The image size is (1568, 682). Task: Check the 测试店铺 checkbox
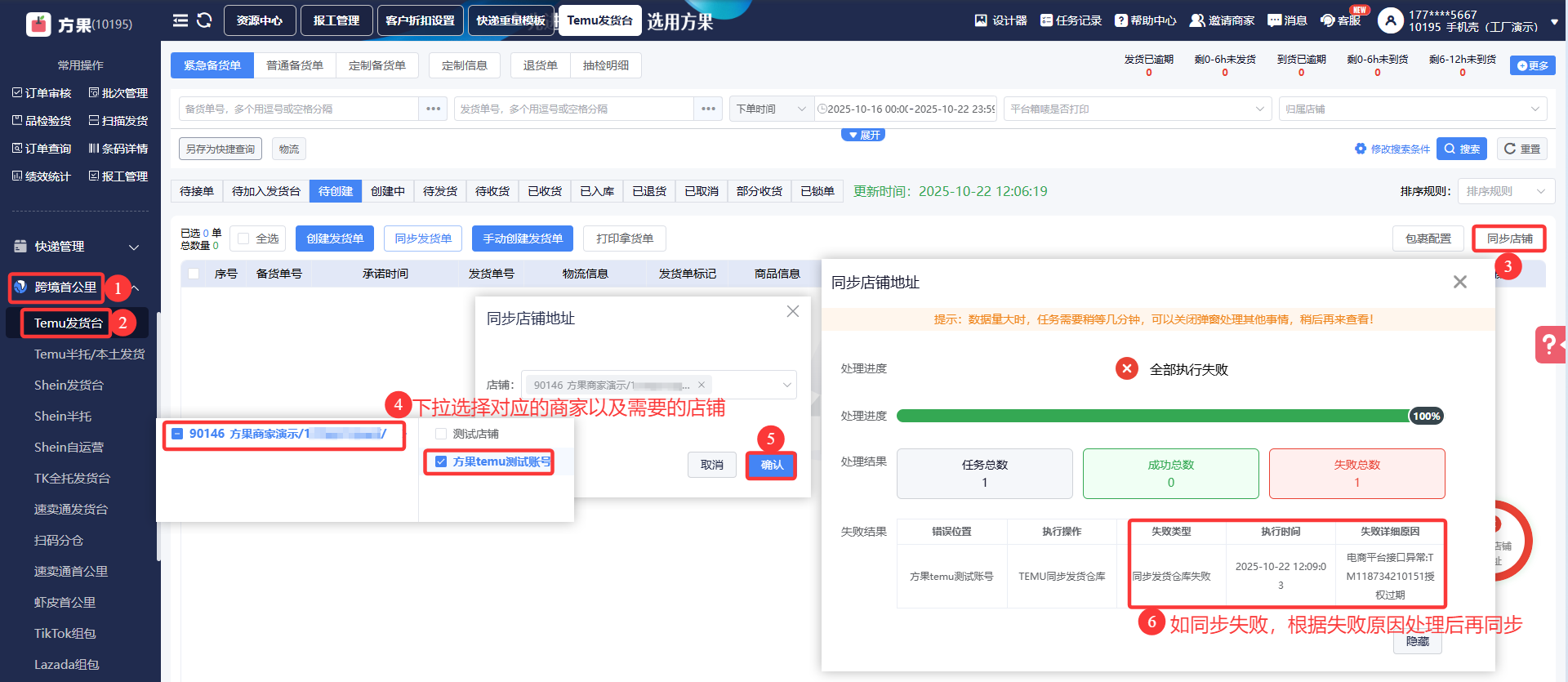[441, 434]
